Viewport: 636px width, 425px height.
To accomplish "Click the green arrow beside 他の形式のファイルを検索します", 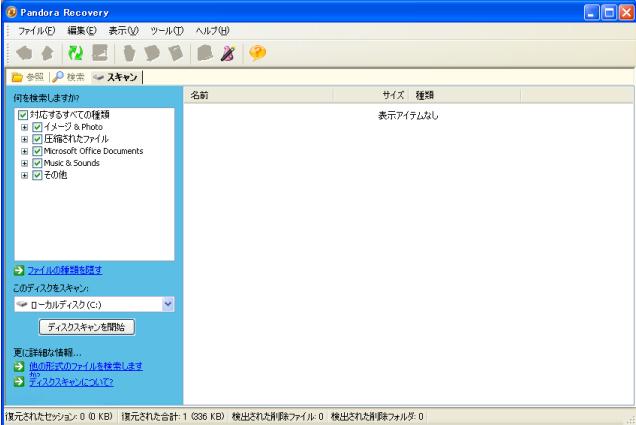I will point(19,366).
